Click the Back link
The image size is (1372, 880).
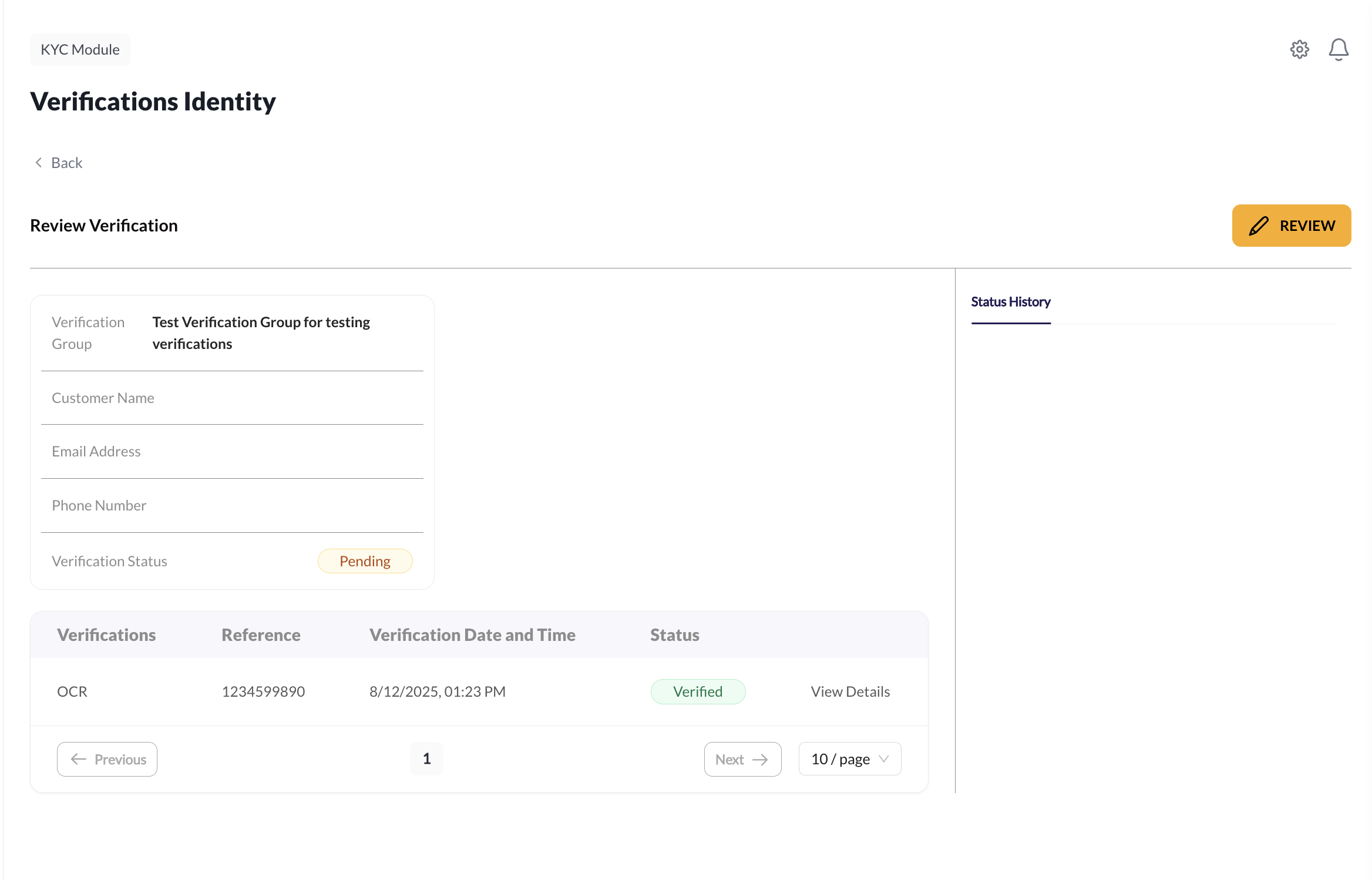[67, 162]
